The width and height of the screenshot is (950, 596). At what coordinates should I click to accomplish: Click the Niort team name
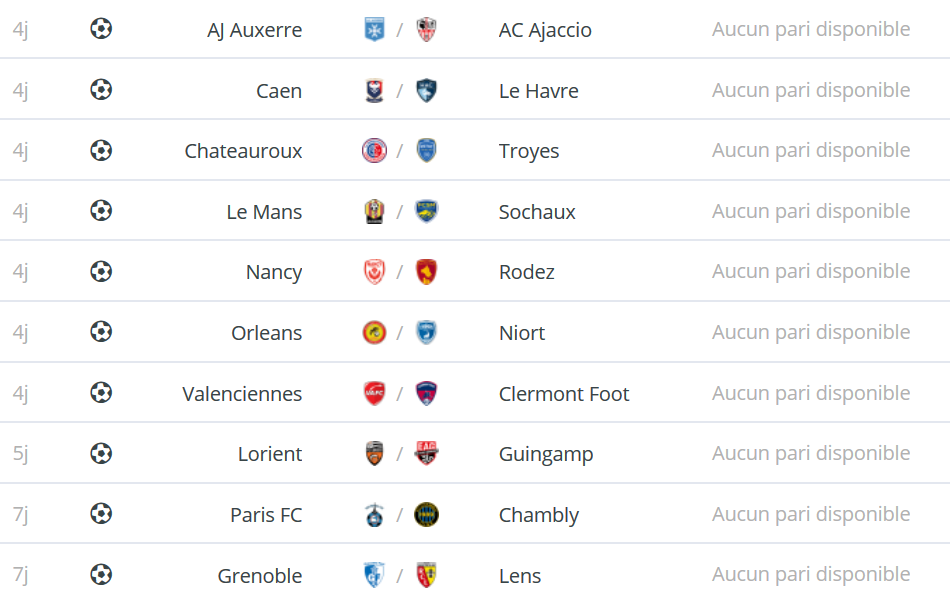point(522,333)
